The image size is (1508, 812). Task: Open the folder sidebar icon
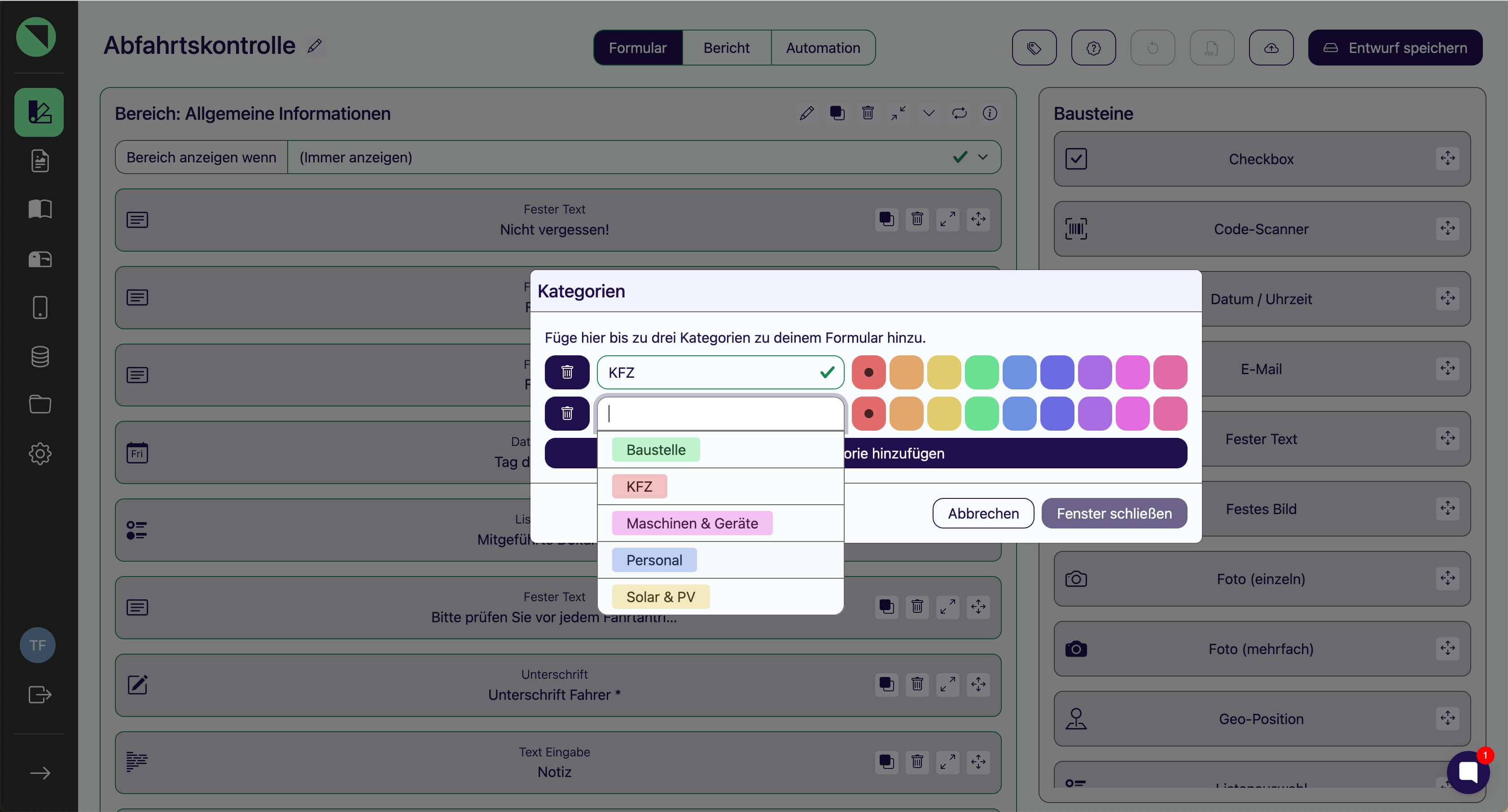pyautogui.click(x=40, y=404)
